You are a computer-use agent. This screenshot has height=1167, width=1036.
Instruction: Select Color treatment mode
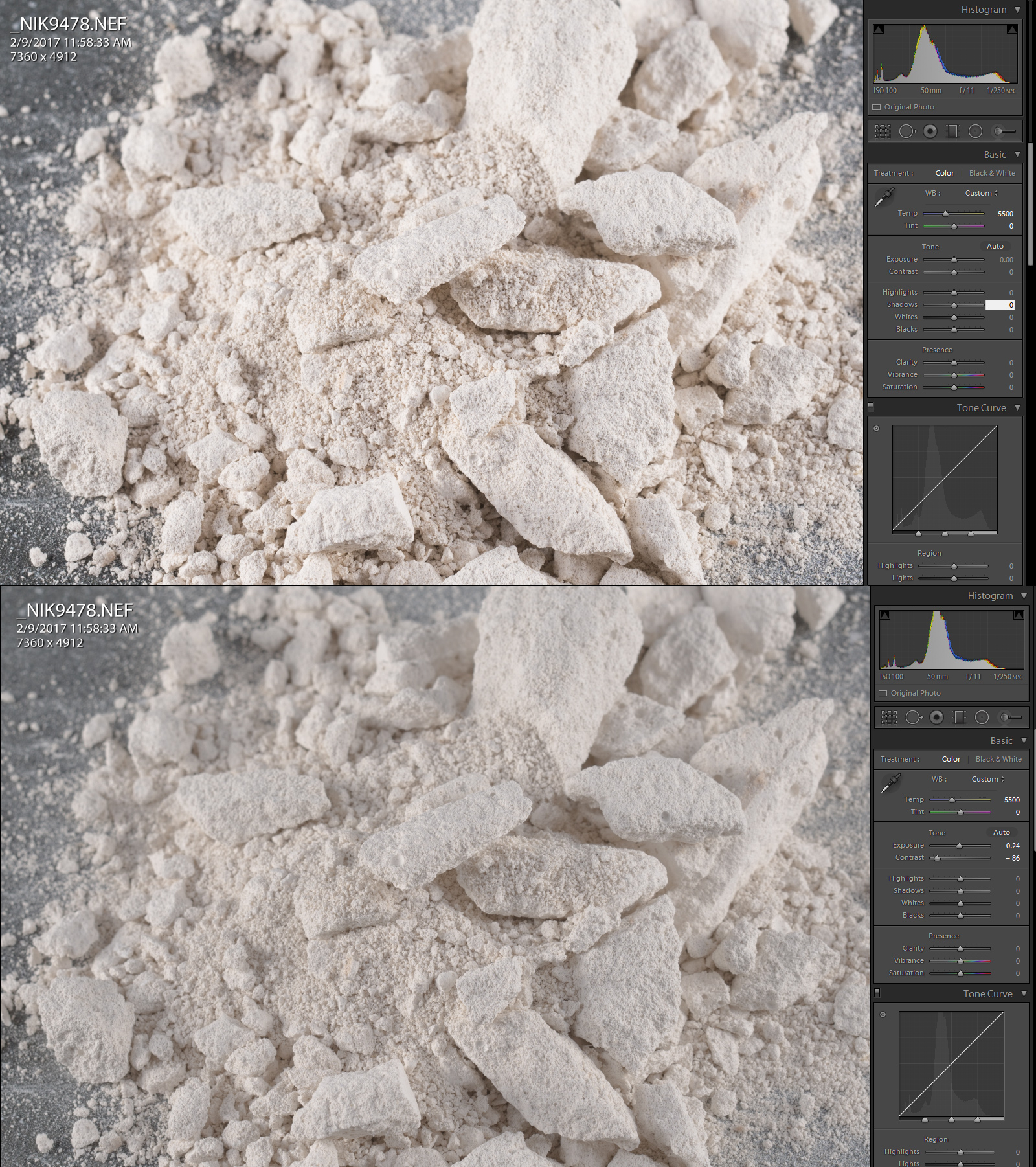(944, 173)
